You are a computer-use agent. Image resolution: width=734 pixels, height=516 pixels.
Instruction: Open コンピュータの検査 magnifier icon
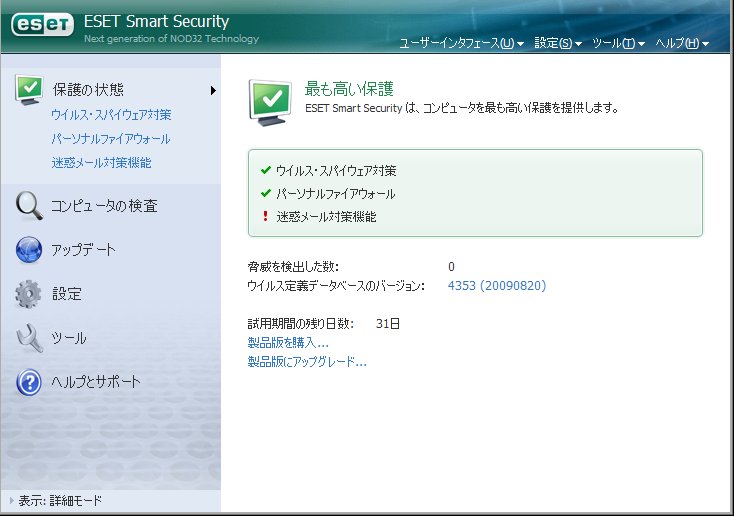(29, 205)
